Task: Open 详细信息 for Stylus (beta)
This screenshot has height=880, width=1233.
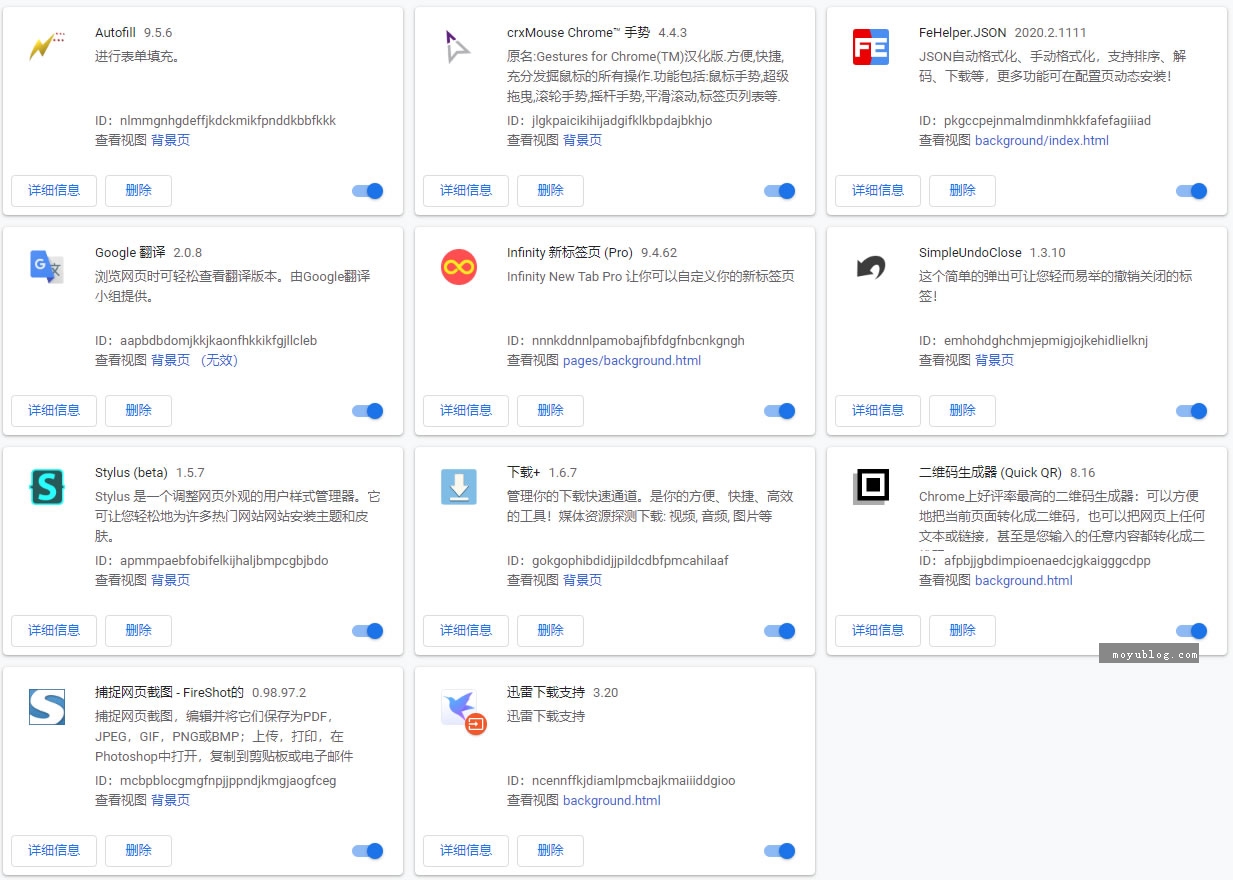Action: coord(54,630)
